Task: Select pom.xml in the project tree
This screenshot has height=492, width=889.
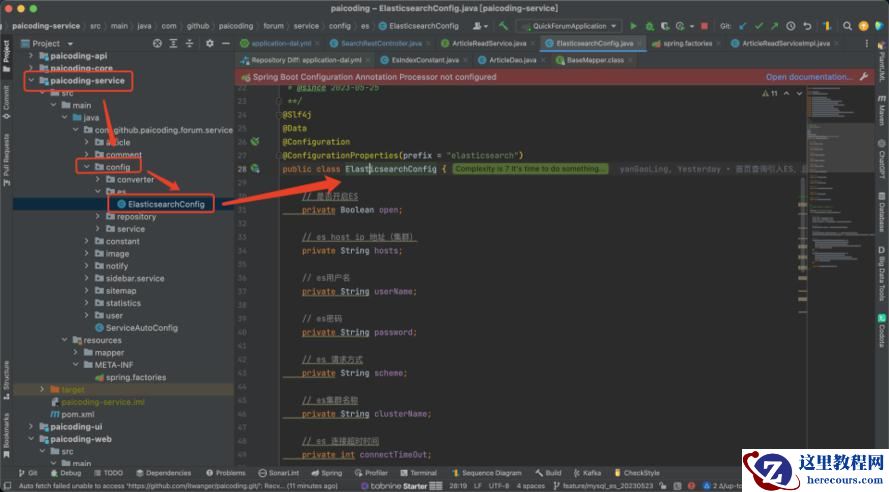Action: [77, 414]
